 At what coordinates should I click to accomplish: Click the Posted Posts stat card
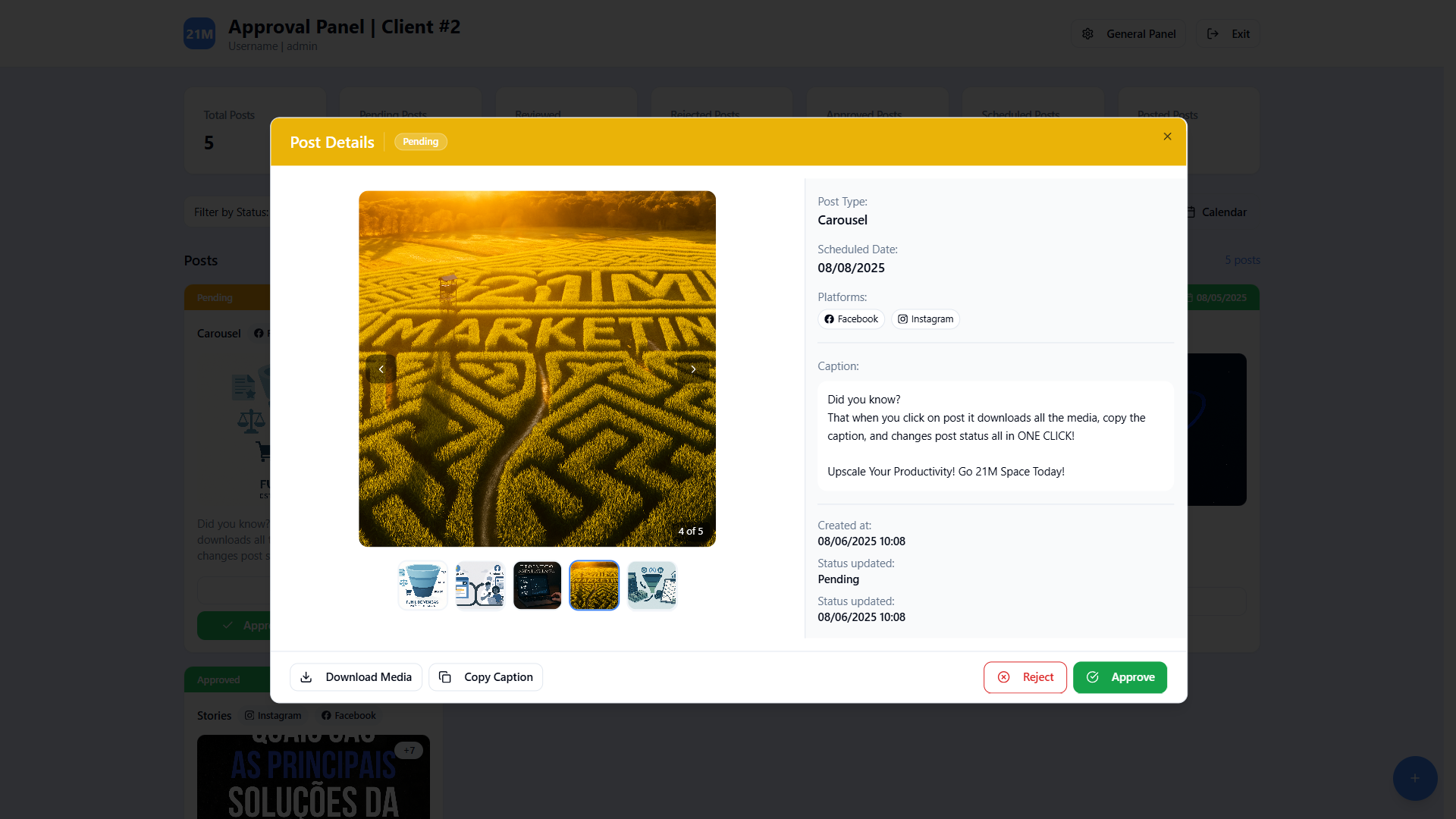click(1189, 130)
